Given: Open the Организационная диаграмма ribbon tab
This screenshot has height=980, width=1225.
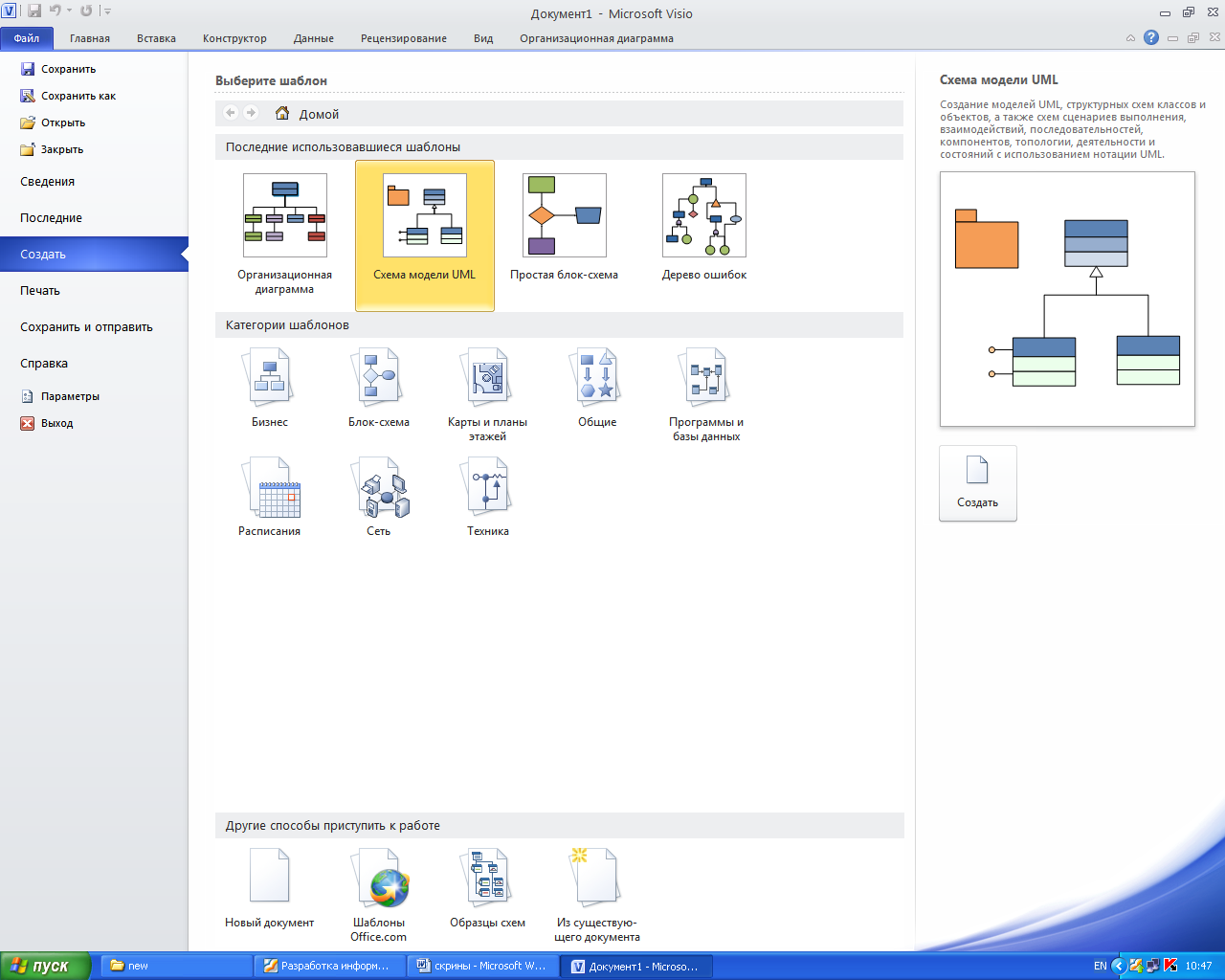Looking at the screenshot, I should point(596,38).
